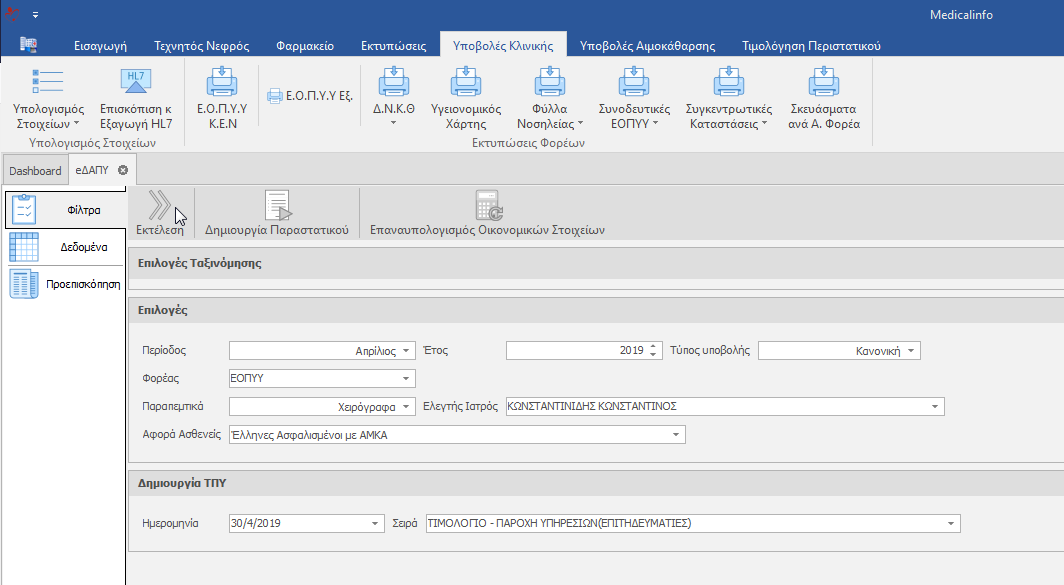This screenshot has width=1064, height=585.
Task: Expand the Επιλογές Ταξινόμησης section header
Action: (200, 263)
